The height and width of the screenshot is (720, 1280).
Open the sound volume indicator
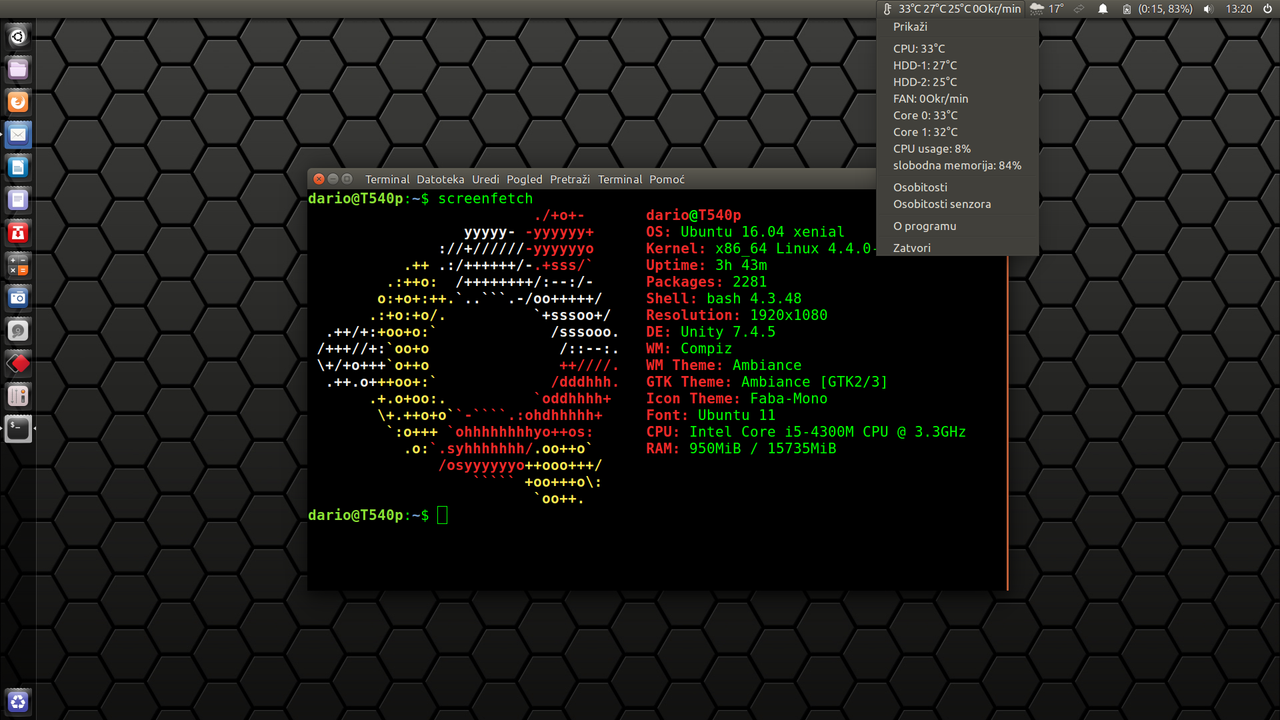click(x=1207, y=9)
